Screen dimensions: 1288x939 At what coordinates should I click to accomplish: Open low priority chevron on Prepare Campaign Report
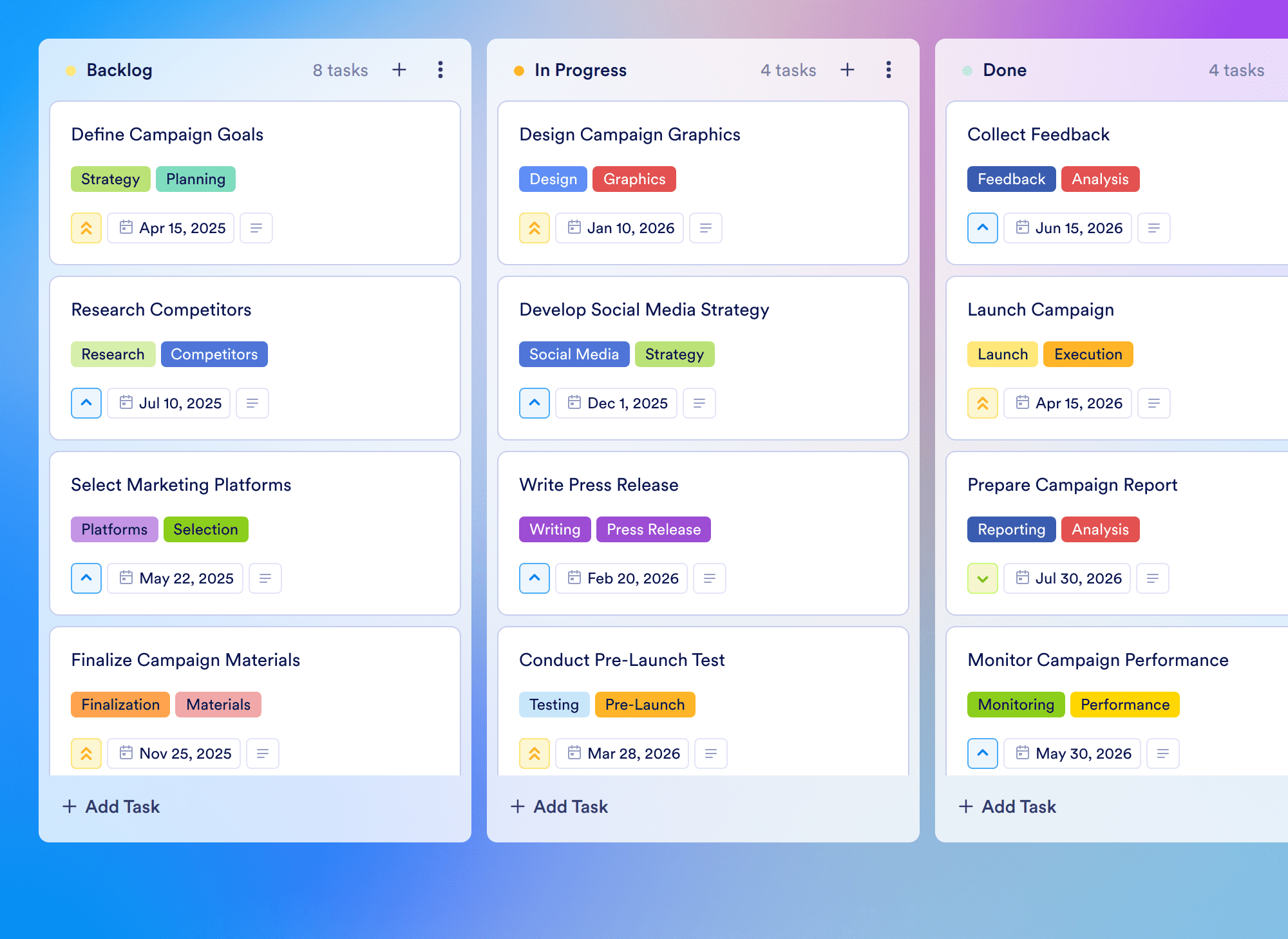[983, 578]
